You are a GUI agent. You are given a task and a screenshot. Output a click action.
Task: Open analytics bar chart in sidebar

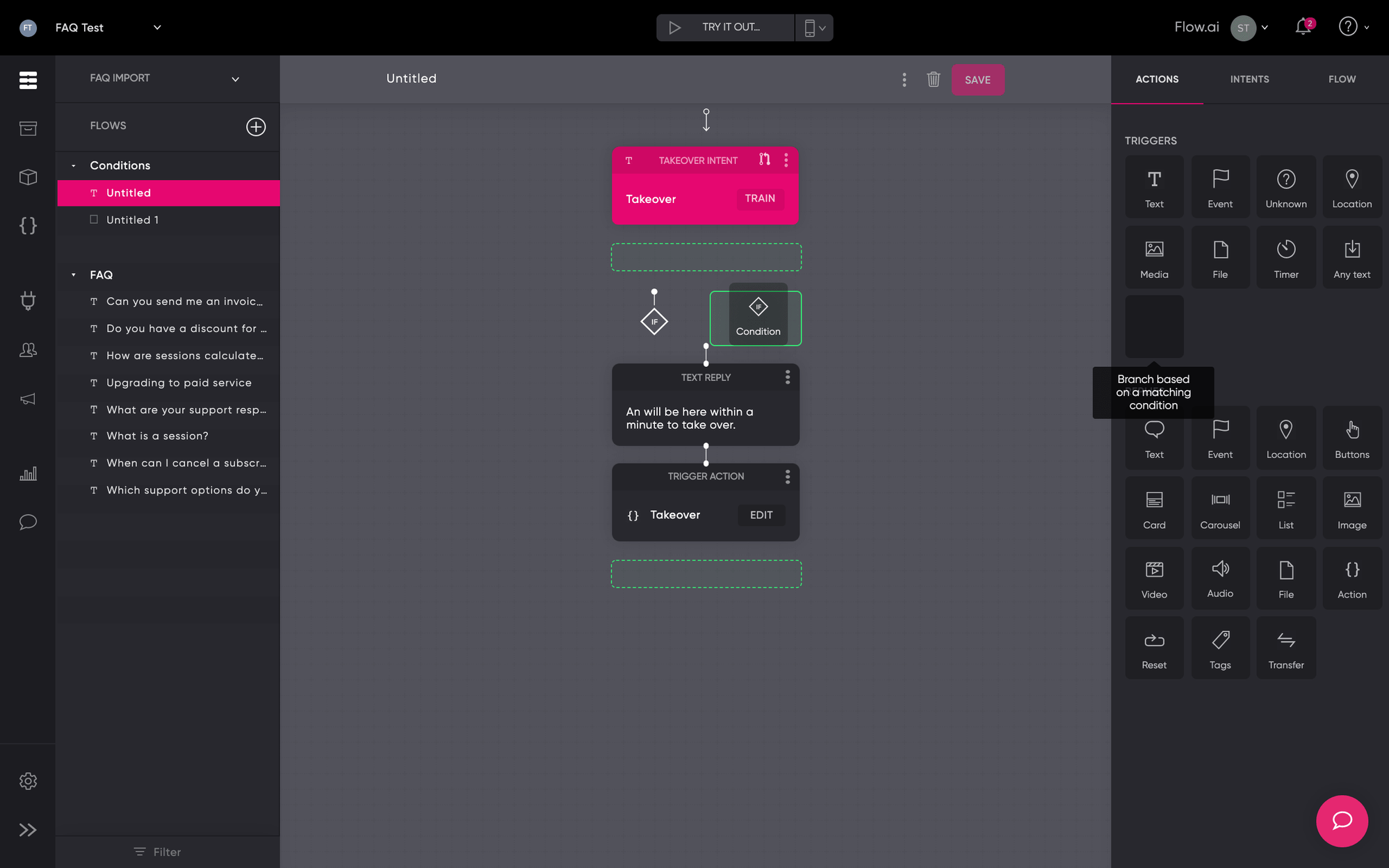[28, 474]
